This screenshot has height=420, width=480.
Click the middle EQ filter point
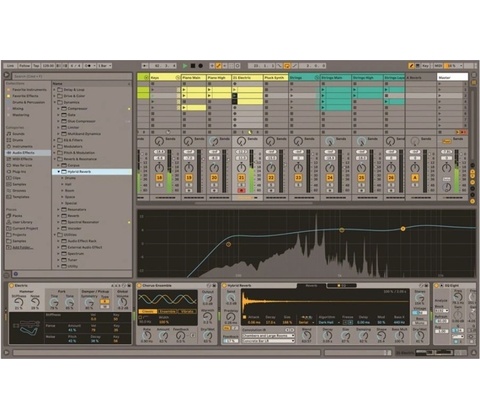(342, 230)
